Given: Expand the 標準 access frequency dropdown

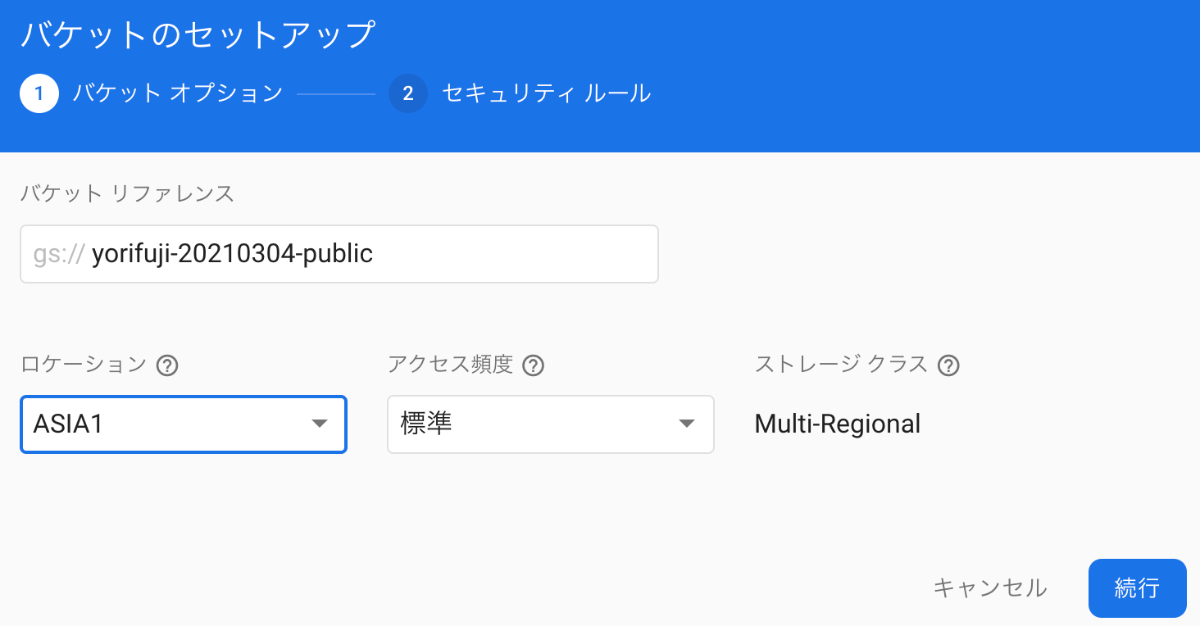Looking at the screenshot, I should 550,424.
